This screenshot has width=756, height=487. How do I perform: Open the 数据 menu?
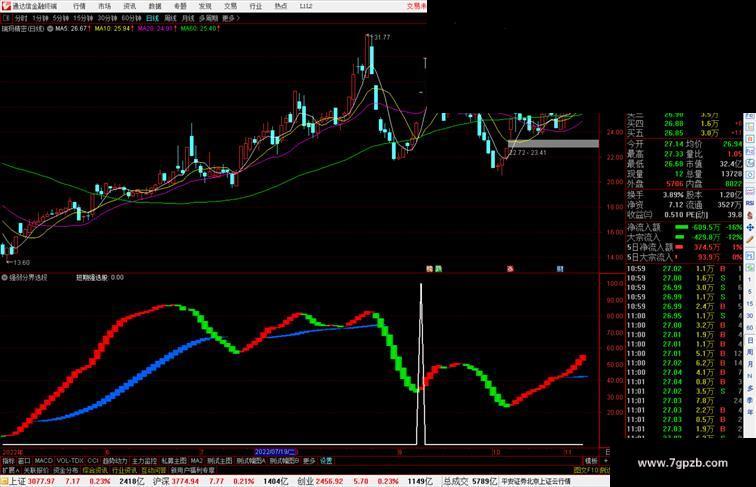155,6
